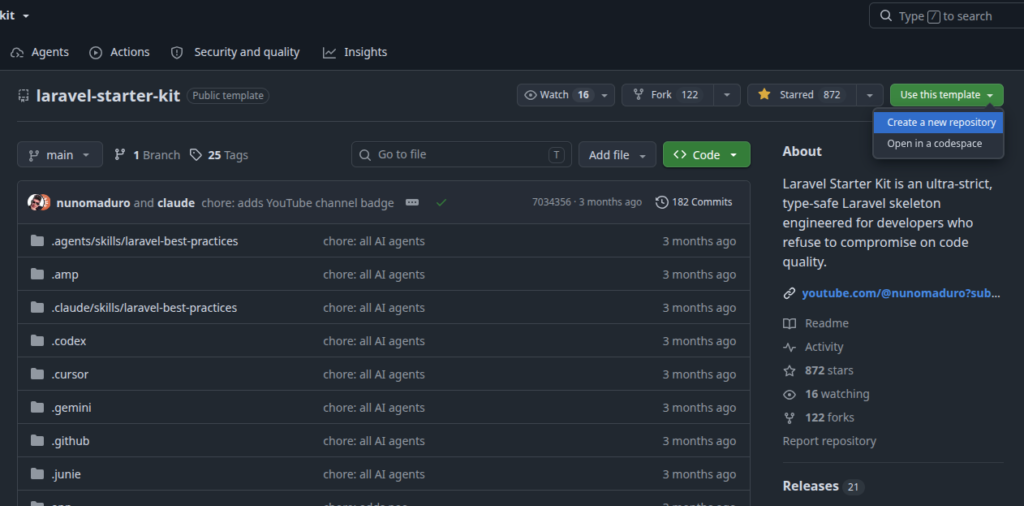Image resolution: width=1024 pixels, height=506 pixels.
Task: Open commit message in the .amp row
Action: pyautogui.click(x=374, y=274)
